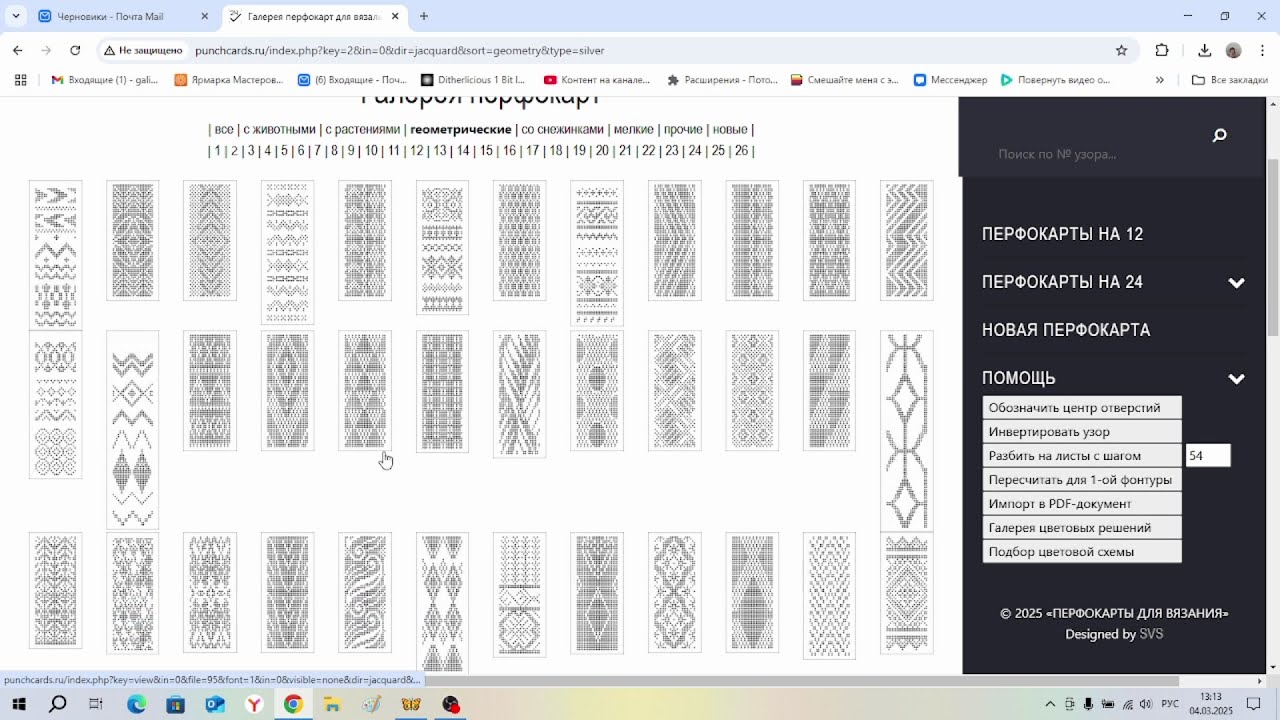The width and height of the screenshot is (1280, 720).
Task: Click the search magnifier icon in sidebar
Action: click(1219, 136)
